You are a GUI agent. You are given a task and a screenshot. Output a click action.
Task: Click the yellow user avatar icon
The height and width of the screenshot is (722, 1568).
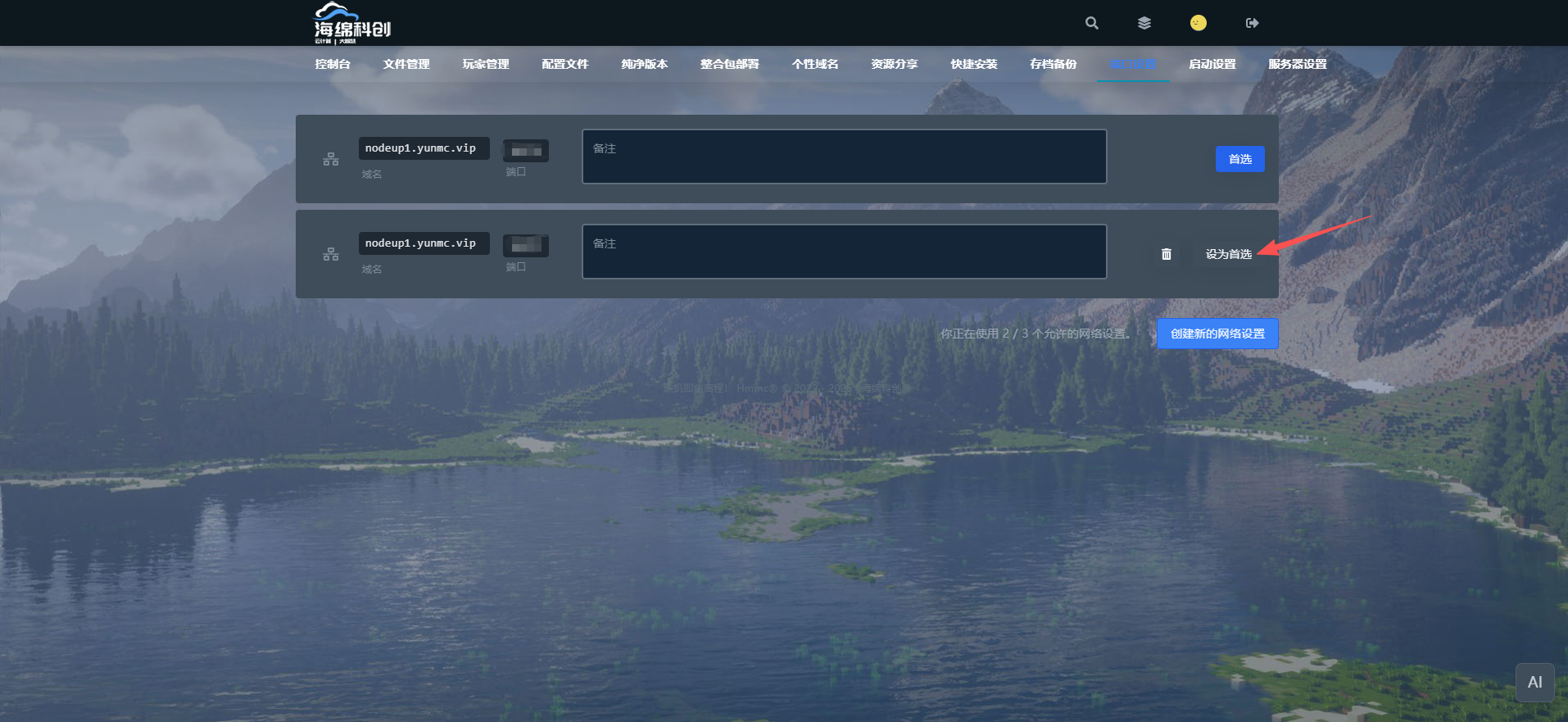pyautogui.click(x=1198, y=23)
